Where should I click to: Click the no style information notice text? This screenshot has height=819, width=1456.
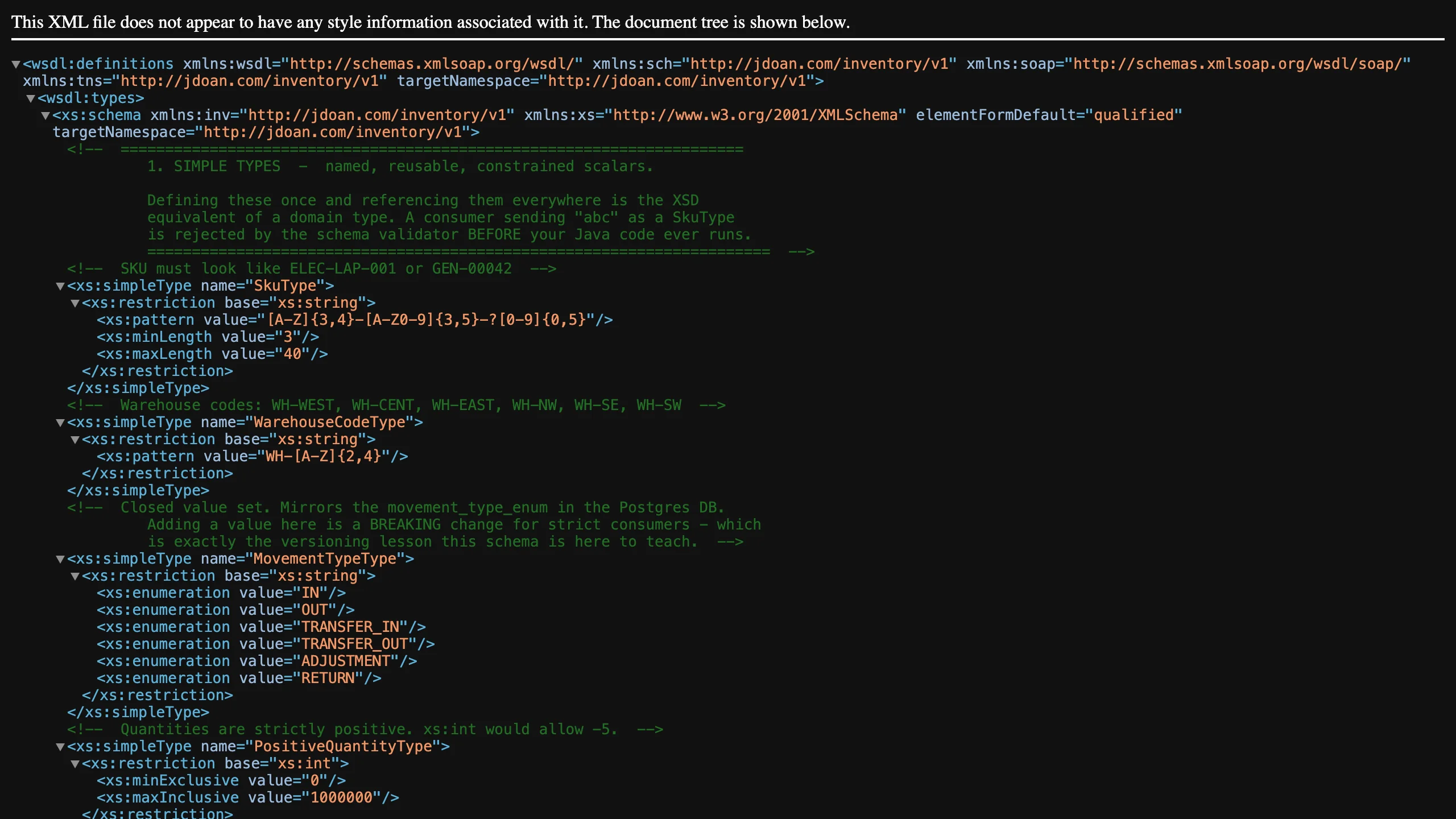click(x=431, y=22)
